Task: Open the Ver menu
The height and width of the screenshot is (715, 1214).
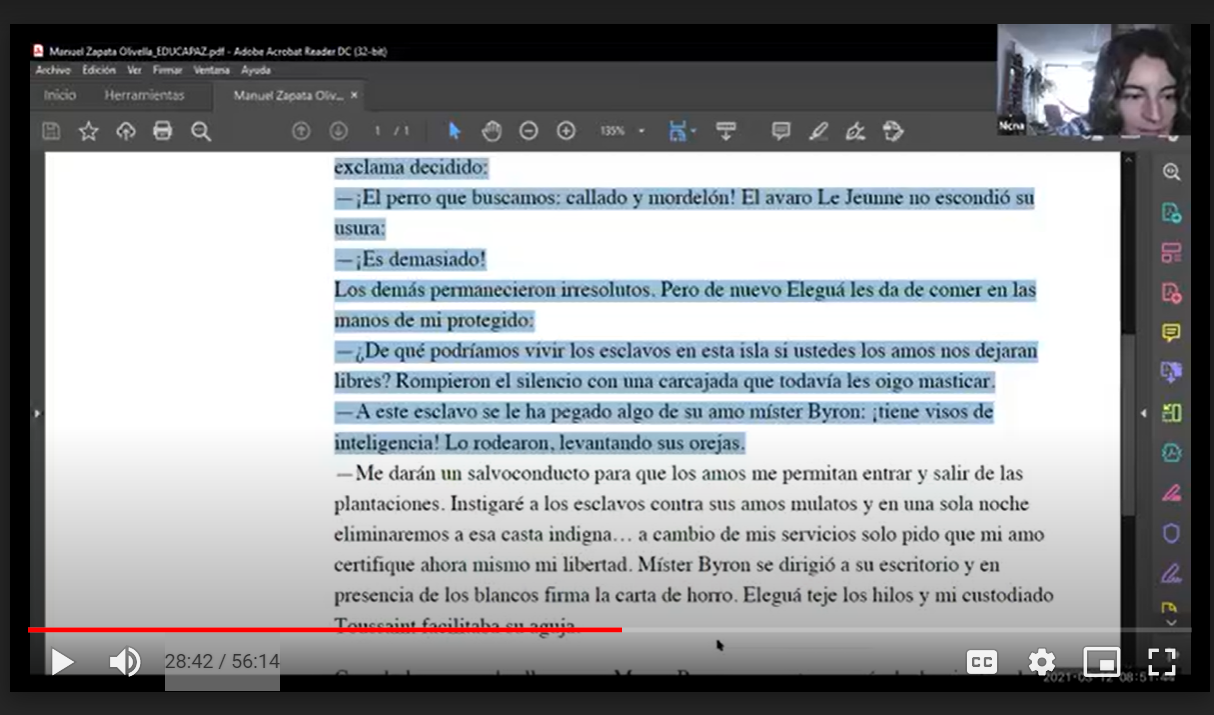Action: (x=134, y=71)
